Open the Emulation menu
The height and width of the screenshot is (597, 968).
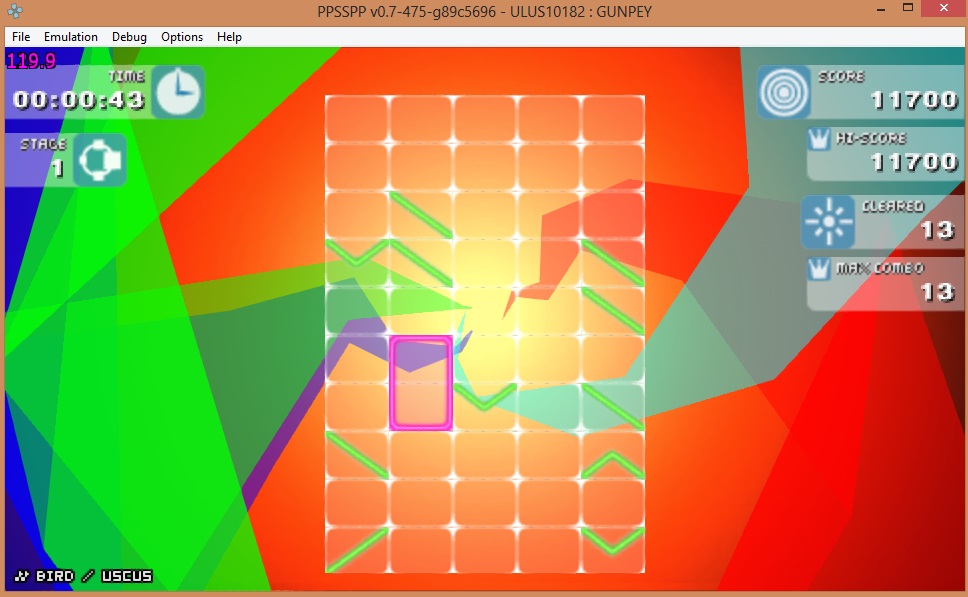point(71,37)
